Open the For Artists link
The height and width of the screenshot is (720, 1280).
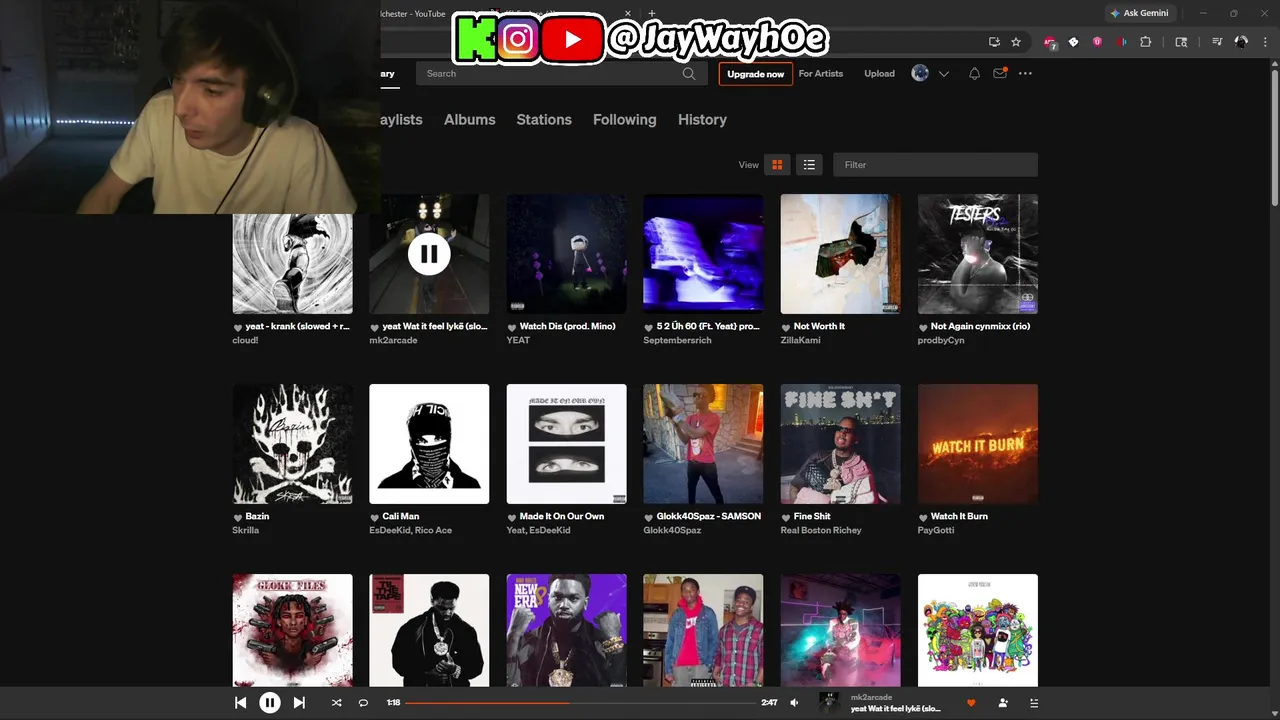(x=821, y=74)
